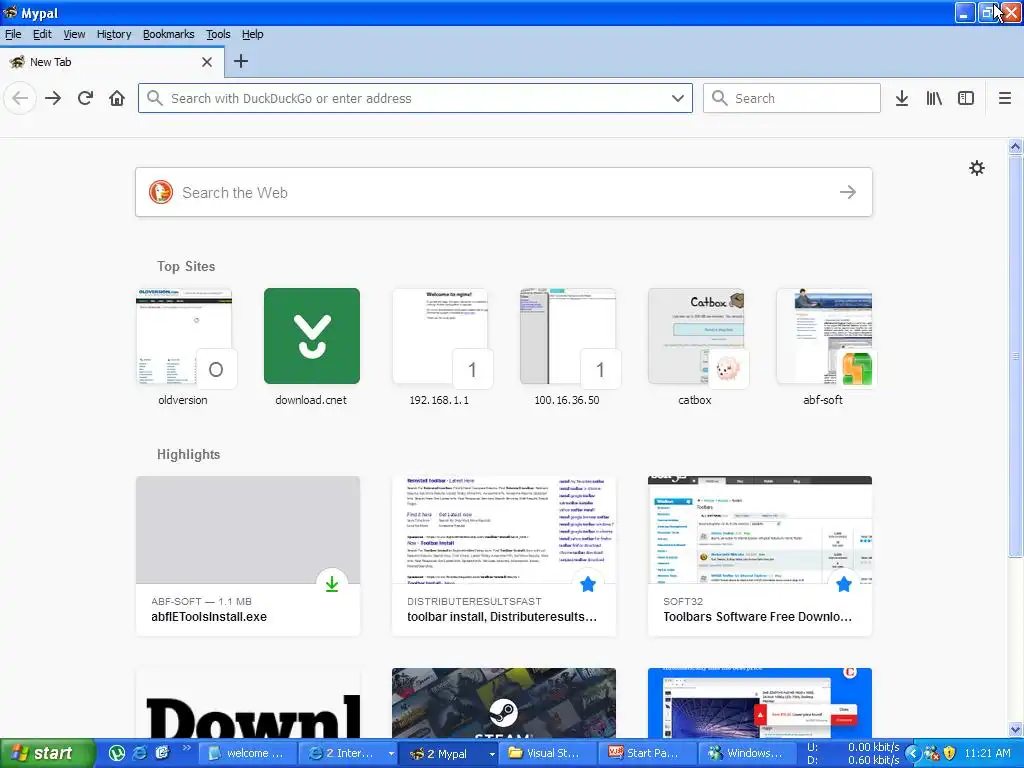Click bookmark star on Distributeresultsfast card
The height and width of the screenshot is (768, 1024).
click(588, 584)
